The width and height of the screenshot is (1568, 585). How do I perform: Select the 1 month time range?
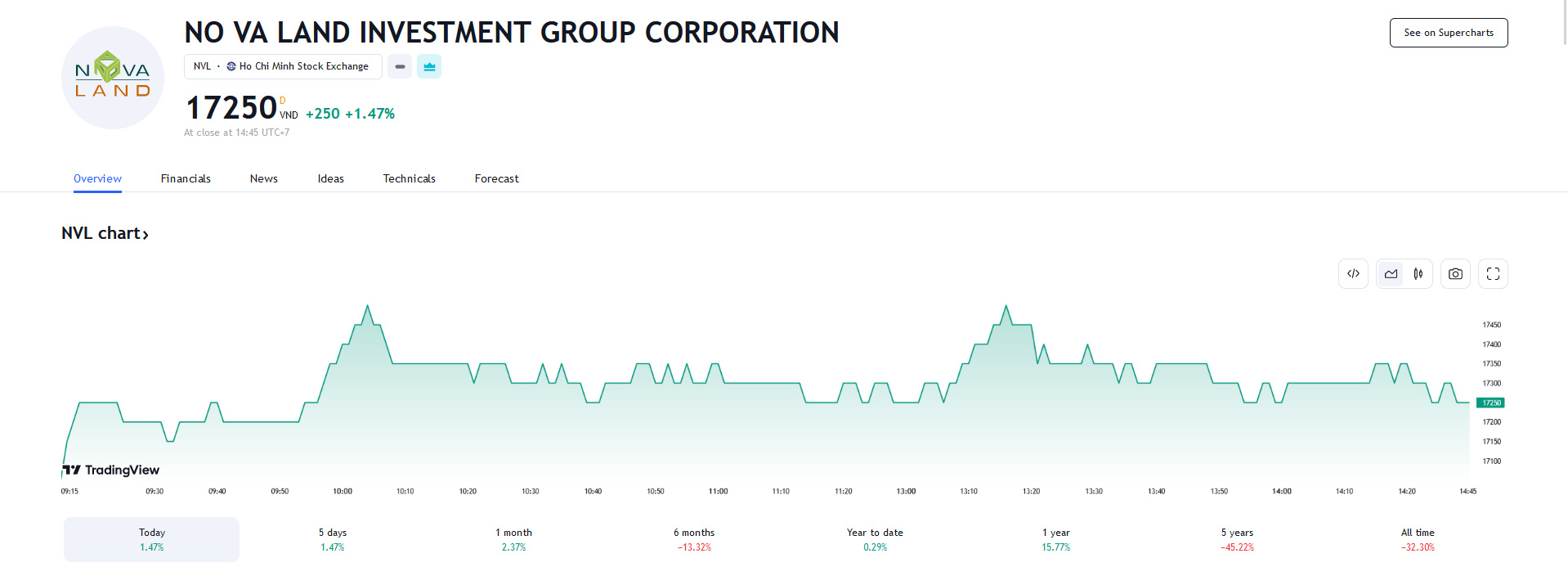(513, 539)
